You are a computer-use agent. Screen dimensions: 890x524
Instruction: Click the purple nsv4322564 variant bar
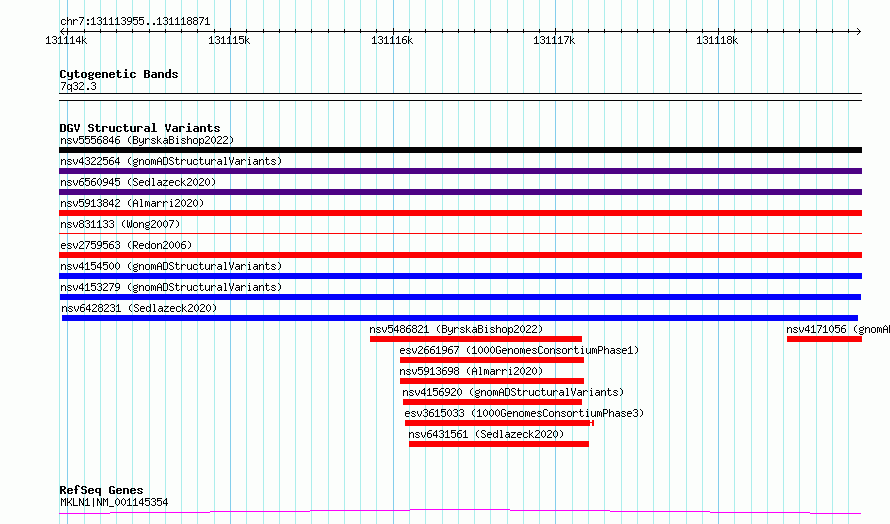pos(460,171)
